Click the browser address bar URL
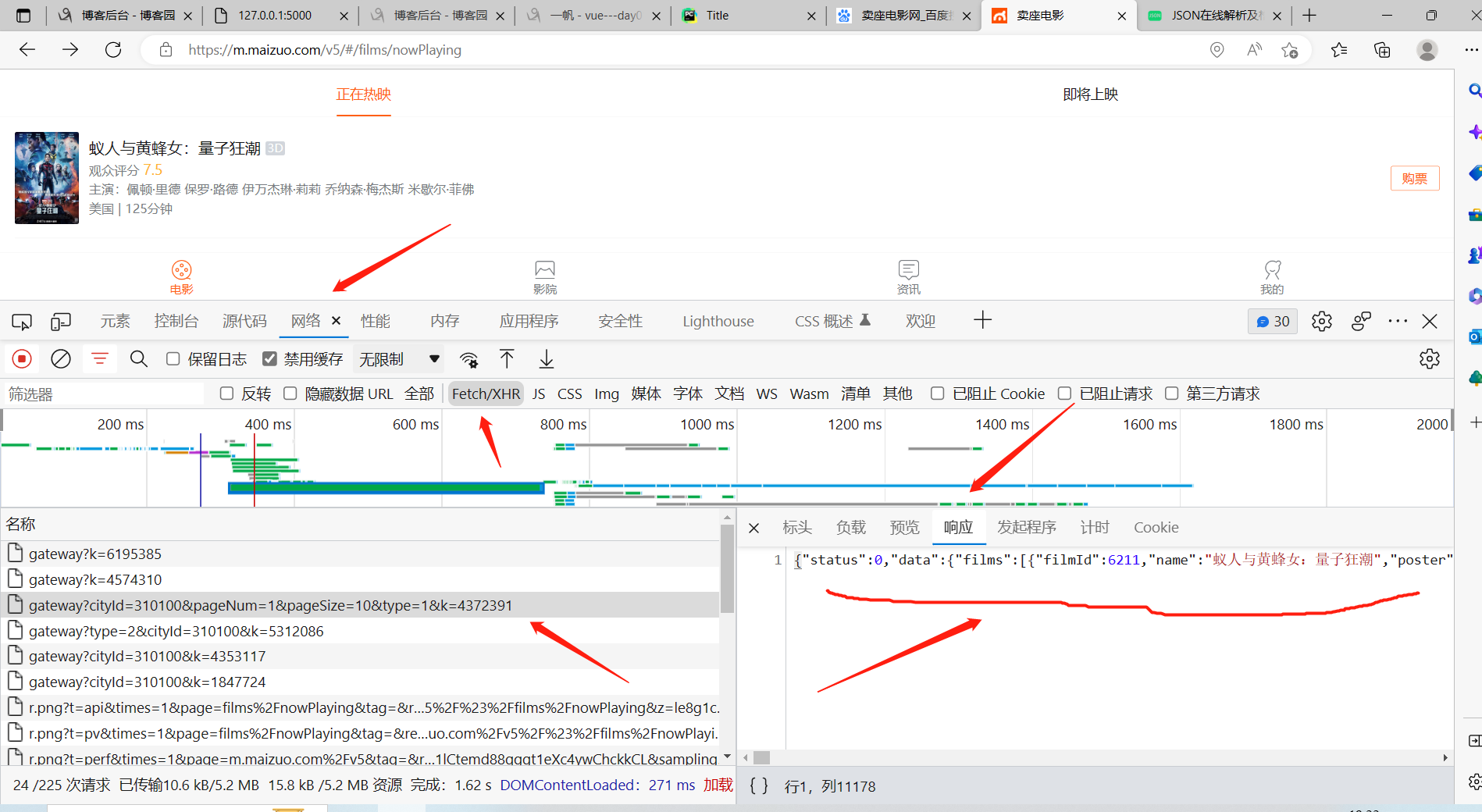Image resolution: width=1482 pixels, height=812 pixels. [325, 50]
